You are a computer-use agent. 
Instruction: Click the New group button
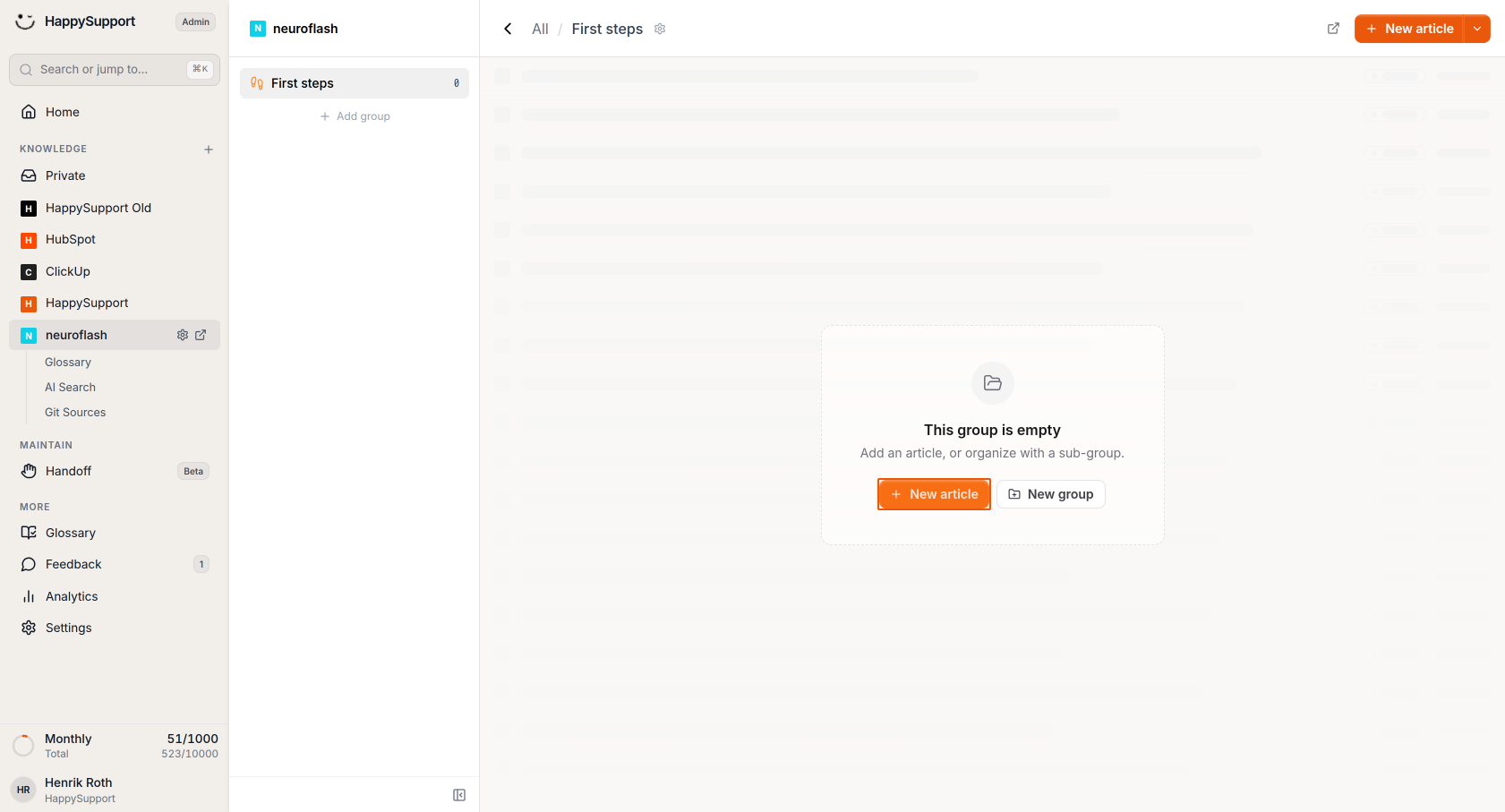[1051, 494]
